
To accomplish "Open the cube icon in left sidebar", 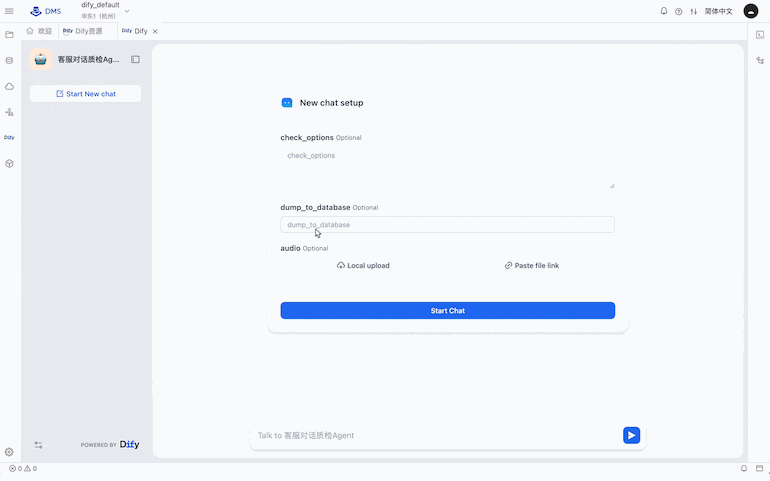I will pos(9,164).
